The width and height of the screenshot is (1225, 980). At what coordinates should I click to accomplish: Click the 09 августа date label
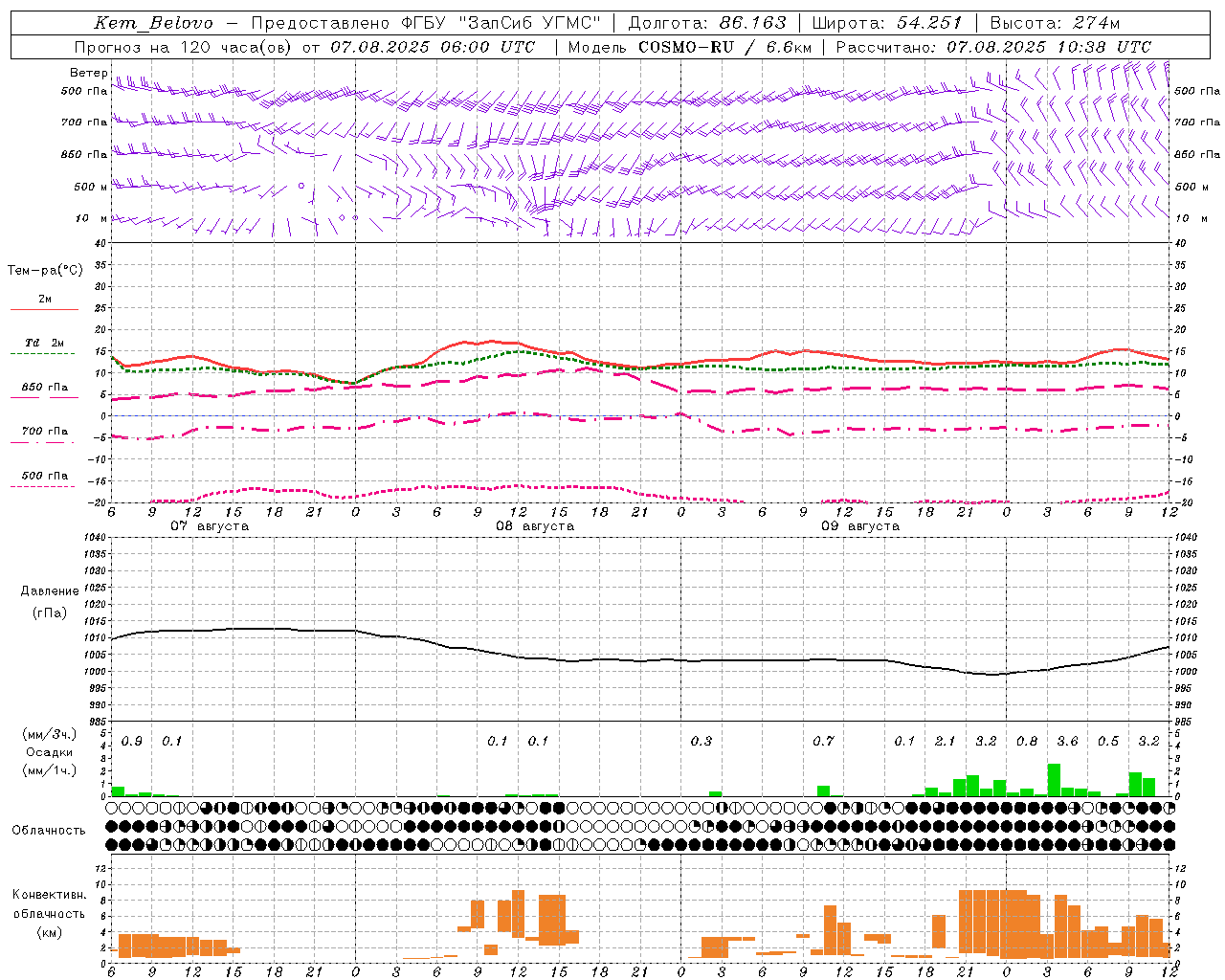pyautogui.click(x=860, y=526)
